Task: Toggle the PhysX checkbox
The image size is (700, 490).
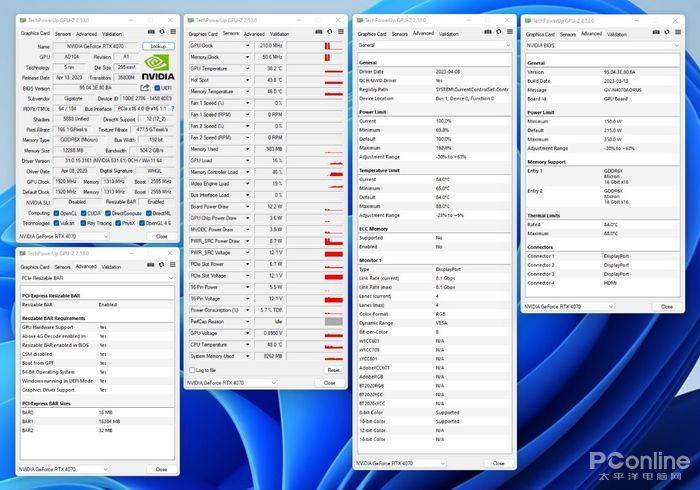Action: point(118,223)
